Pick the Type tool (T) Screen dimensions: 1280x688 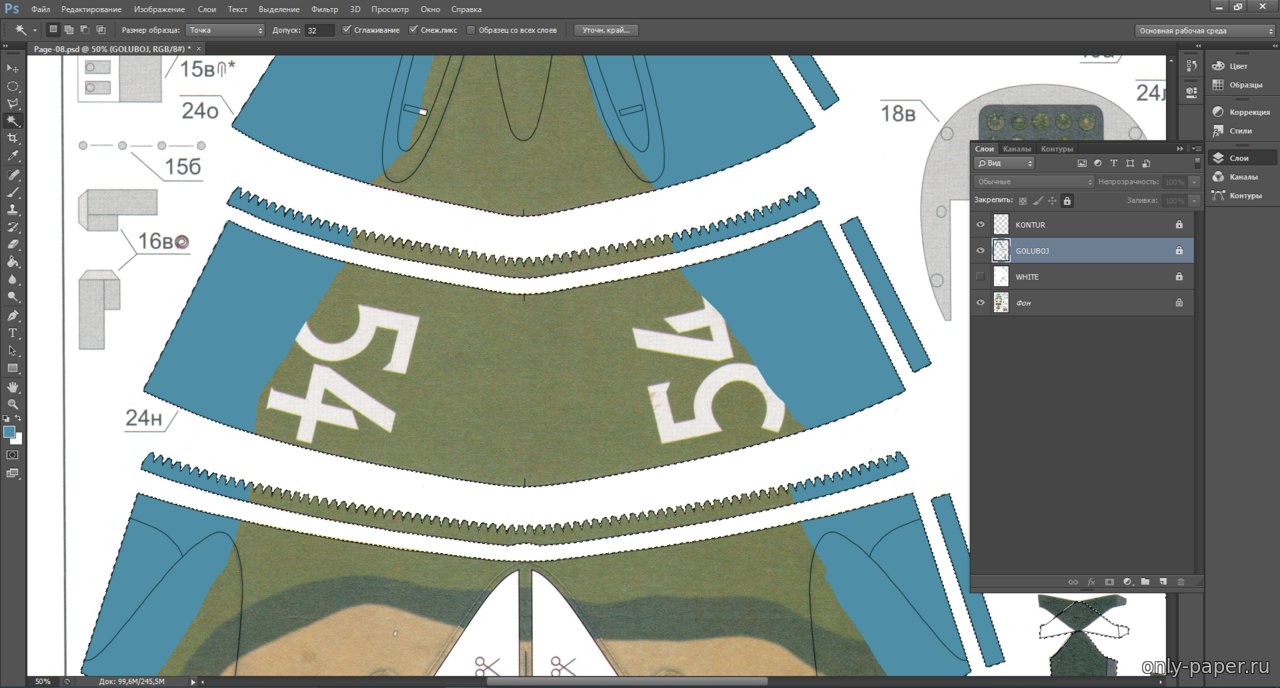pos(13,333)
